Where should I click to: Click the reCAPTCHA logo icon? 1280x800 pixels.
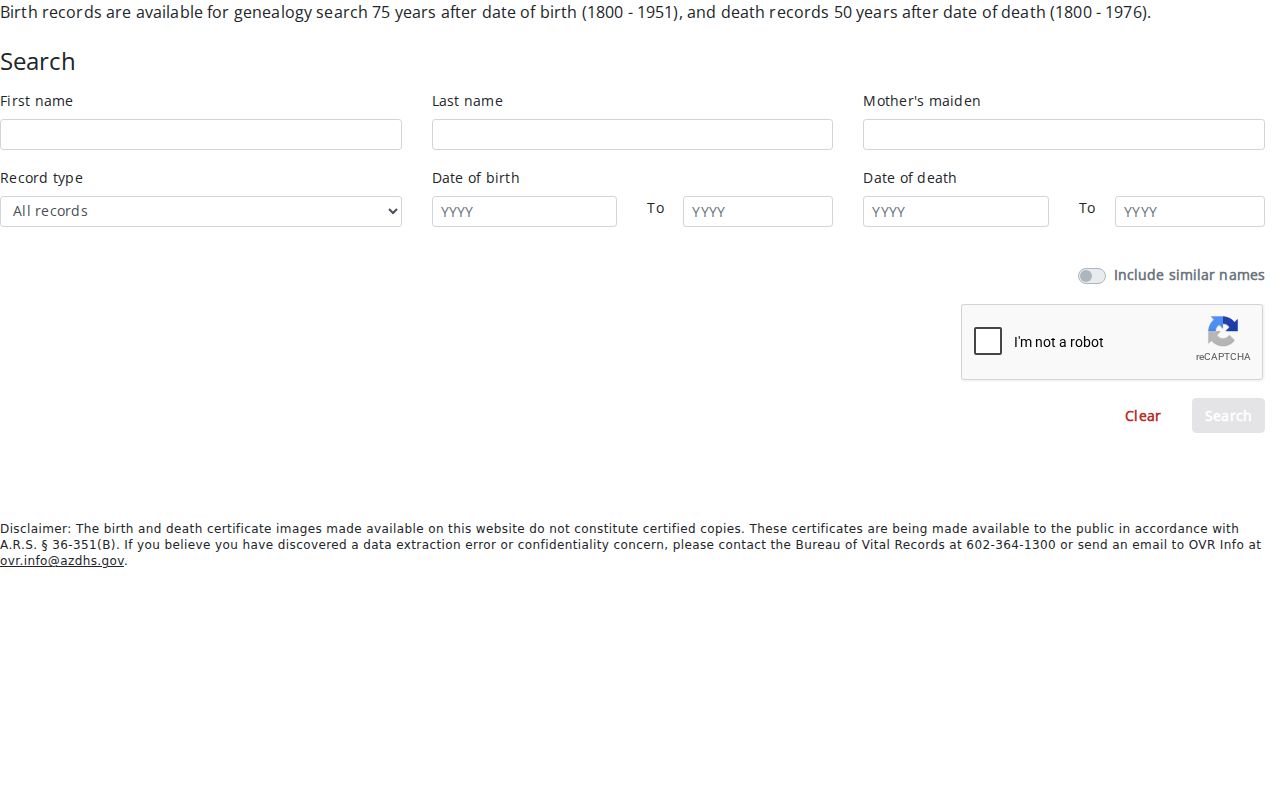[1222, 332]
